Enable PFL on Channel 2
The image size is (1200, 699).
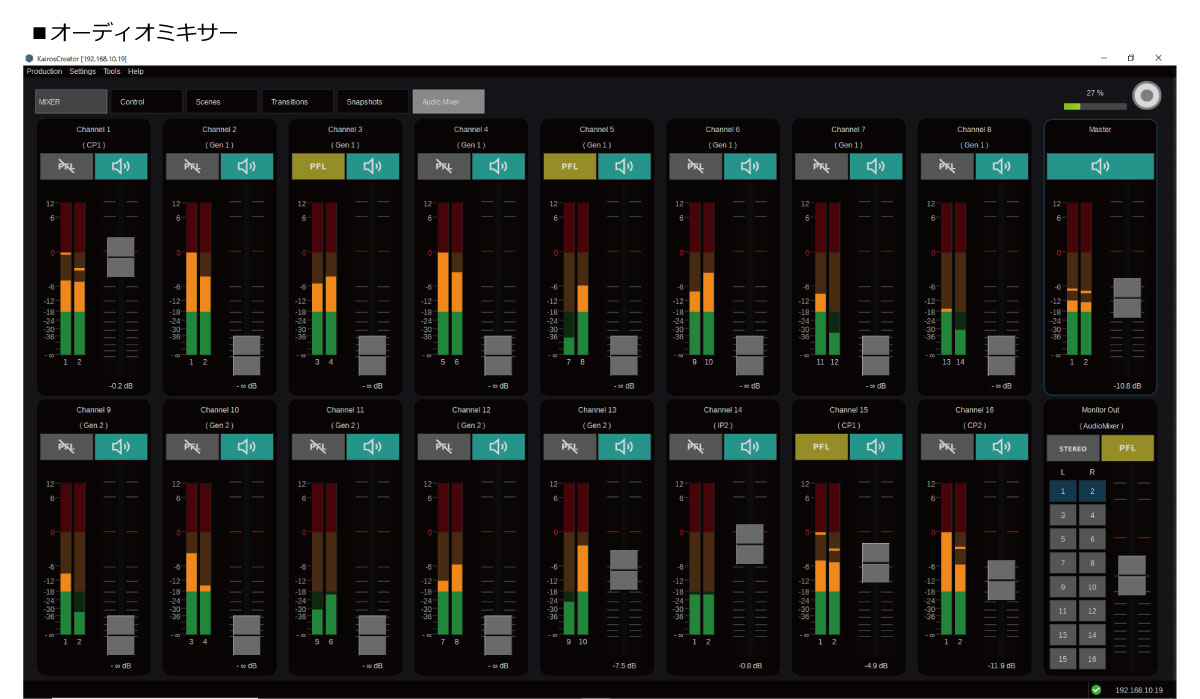(x=192, y=167)
